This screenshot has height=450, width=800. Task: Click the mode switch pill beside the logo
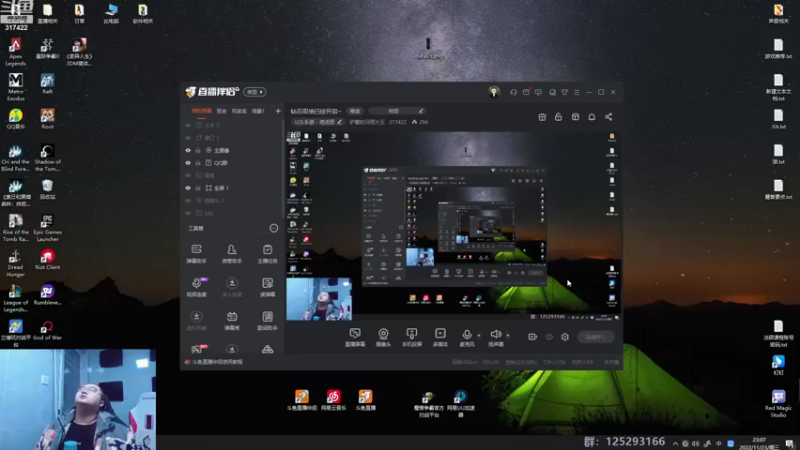click(255, 92)
